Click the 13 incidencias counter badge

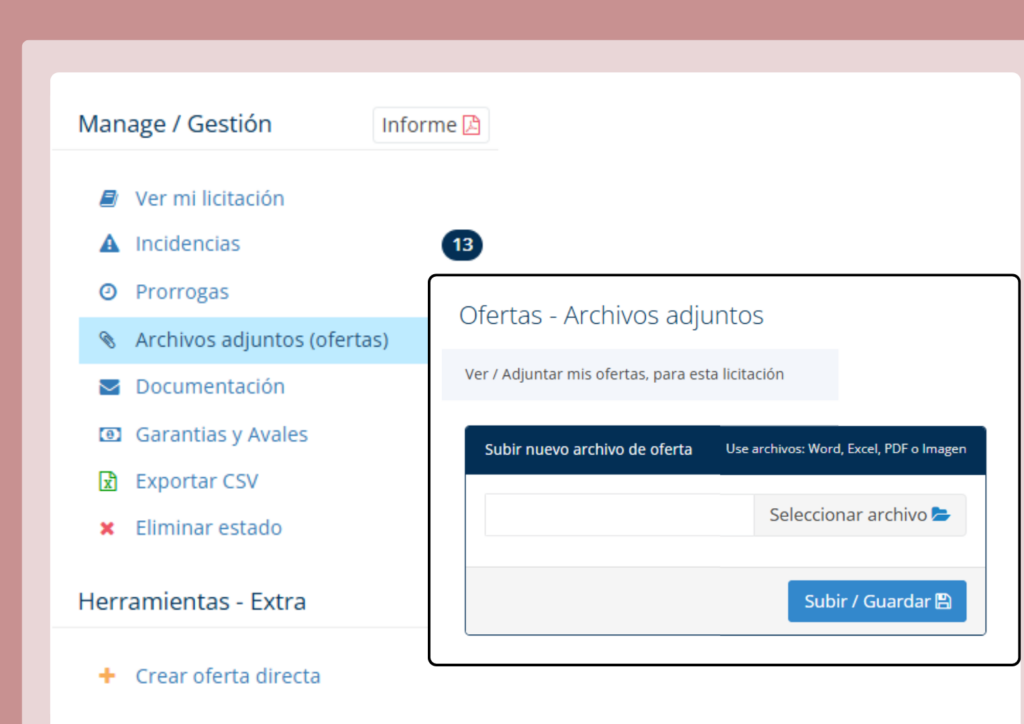[x=462, y=245]
